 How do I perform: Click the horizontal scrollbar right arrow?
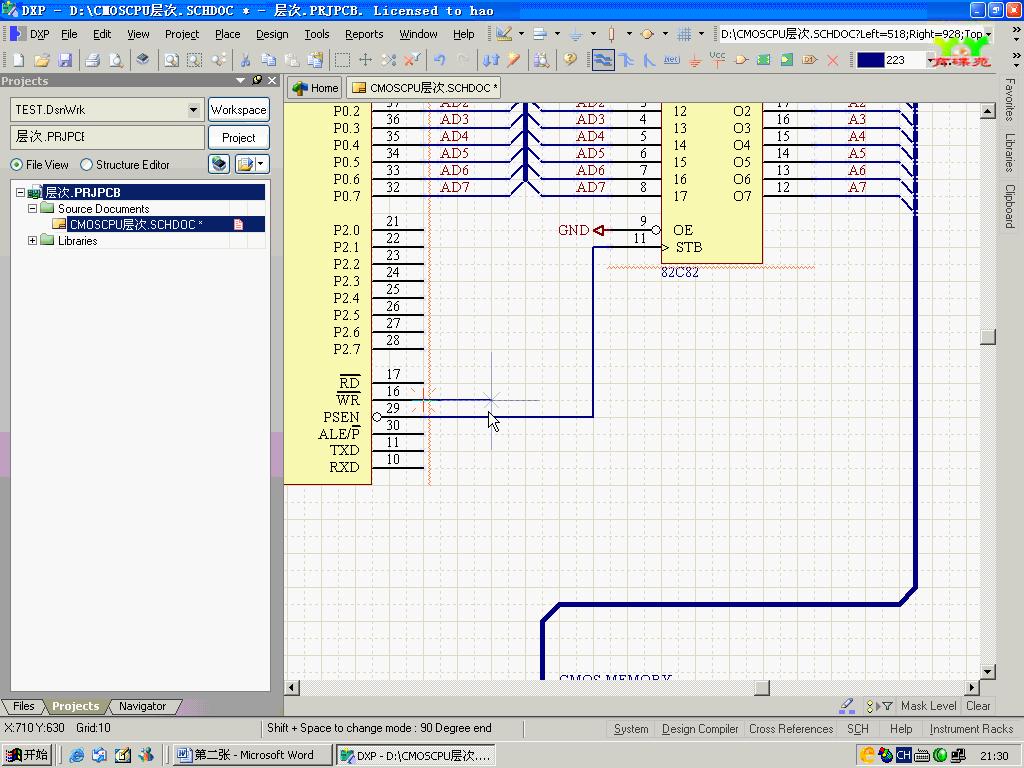[972, 687]
